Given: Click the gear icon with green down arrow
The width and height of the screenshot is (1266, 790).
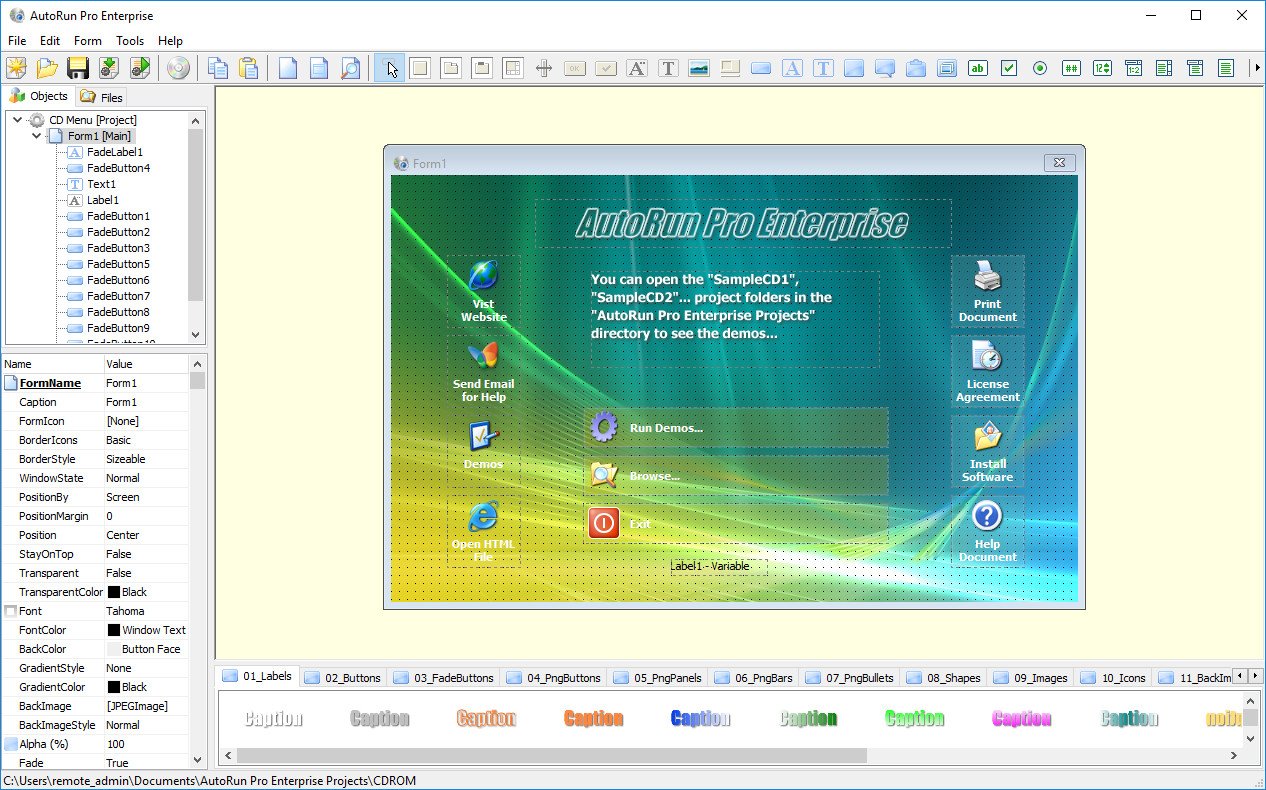Looking at the screenshot, I should coord(109,68).
